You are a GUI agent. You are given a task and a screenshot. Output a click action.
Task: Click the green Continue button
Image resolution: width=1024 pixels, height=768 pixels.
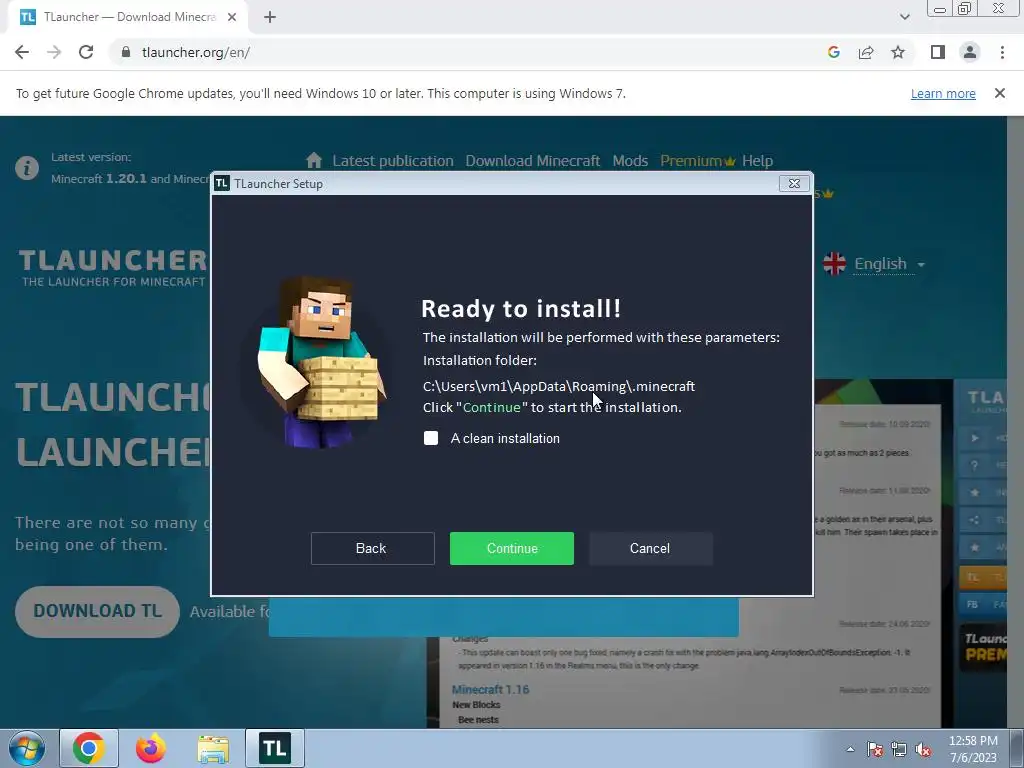pyautogui.click(x=511, y=549)
